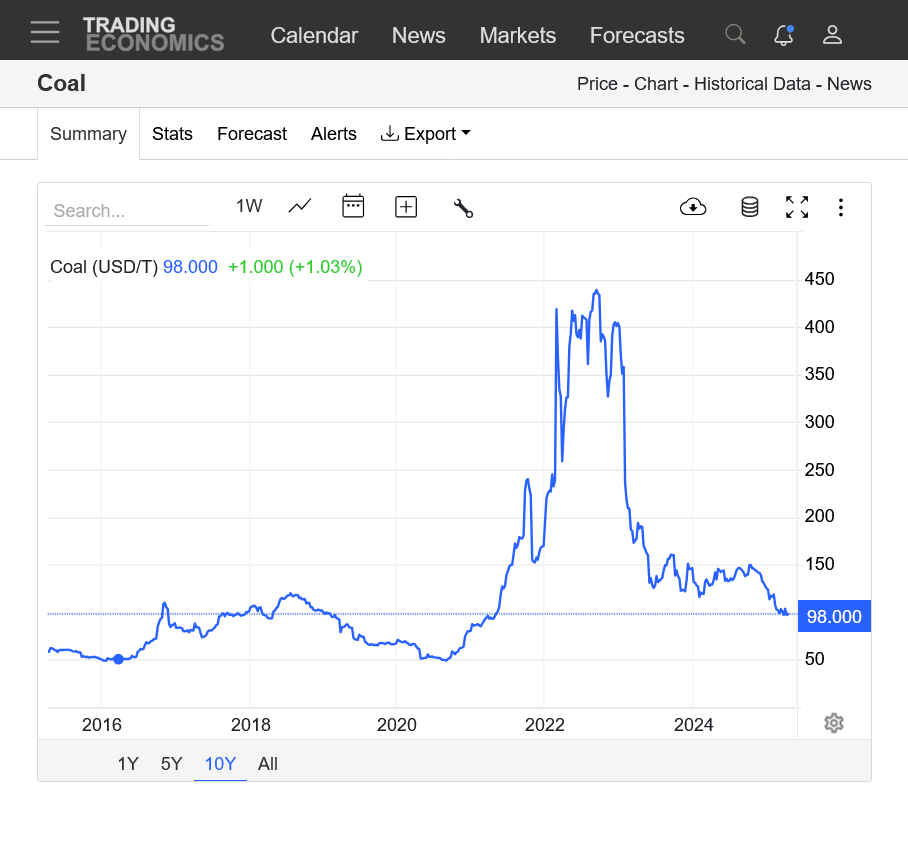Expand the Export dropdown

(x=426, y=134)
